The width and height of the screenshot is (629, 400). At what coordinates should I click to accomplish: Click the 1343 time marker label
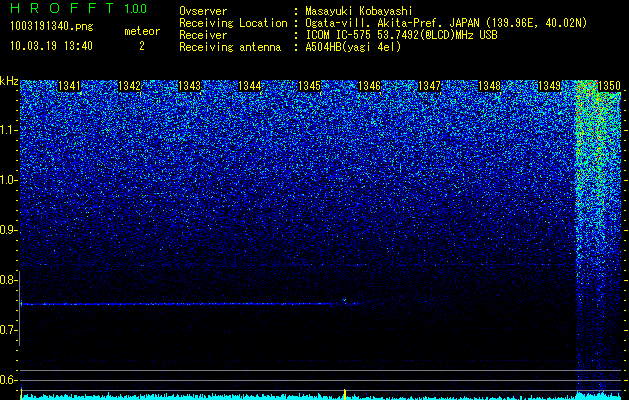click(x=189, y=86)
